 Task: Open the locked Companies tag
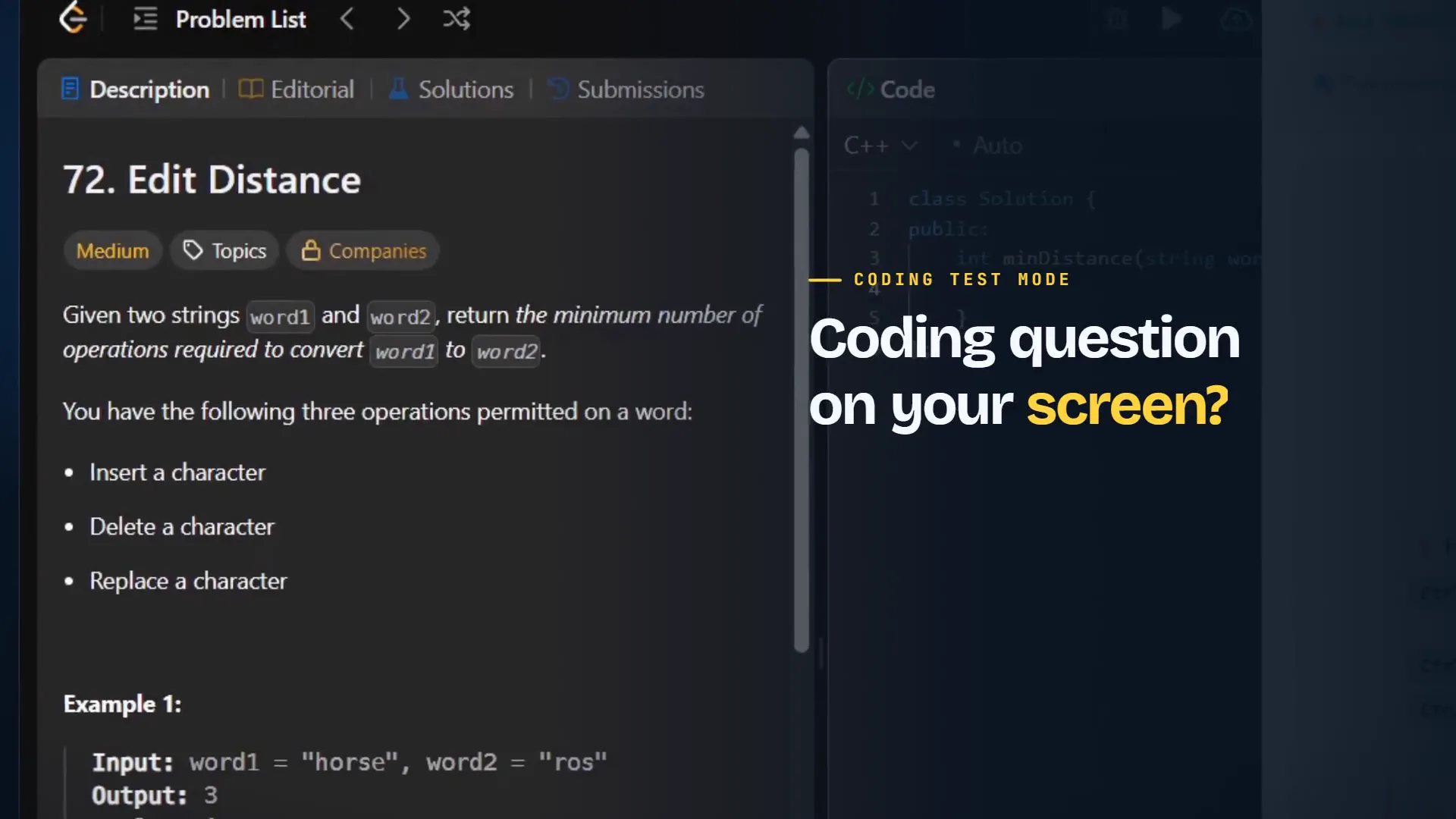(x=363, y=251)
